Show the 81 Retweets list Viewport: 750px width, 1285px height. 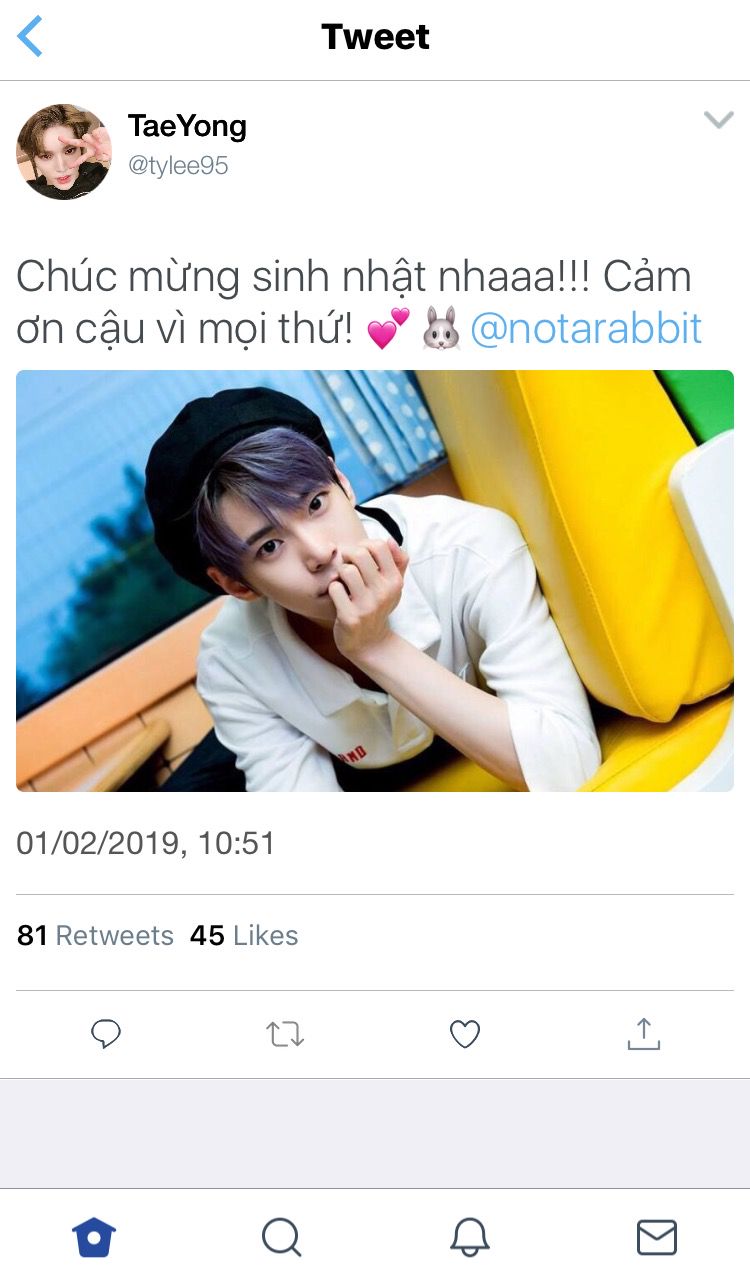click(96, 935)
